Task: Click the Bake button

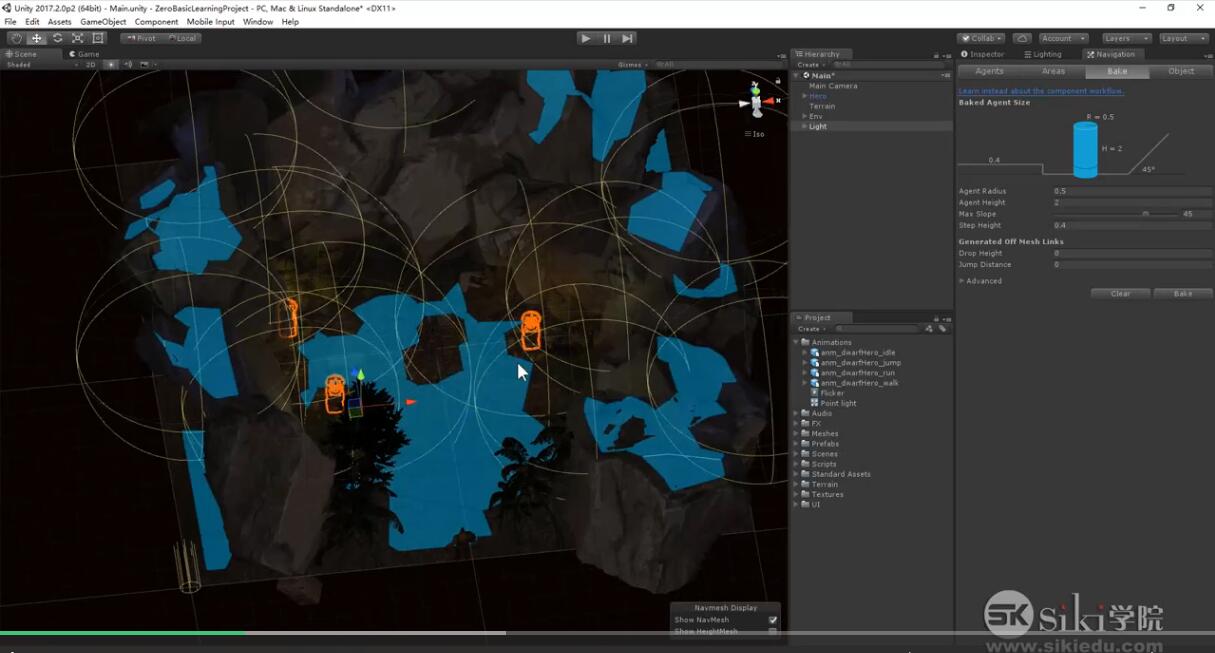Action: 1182,293
